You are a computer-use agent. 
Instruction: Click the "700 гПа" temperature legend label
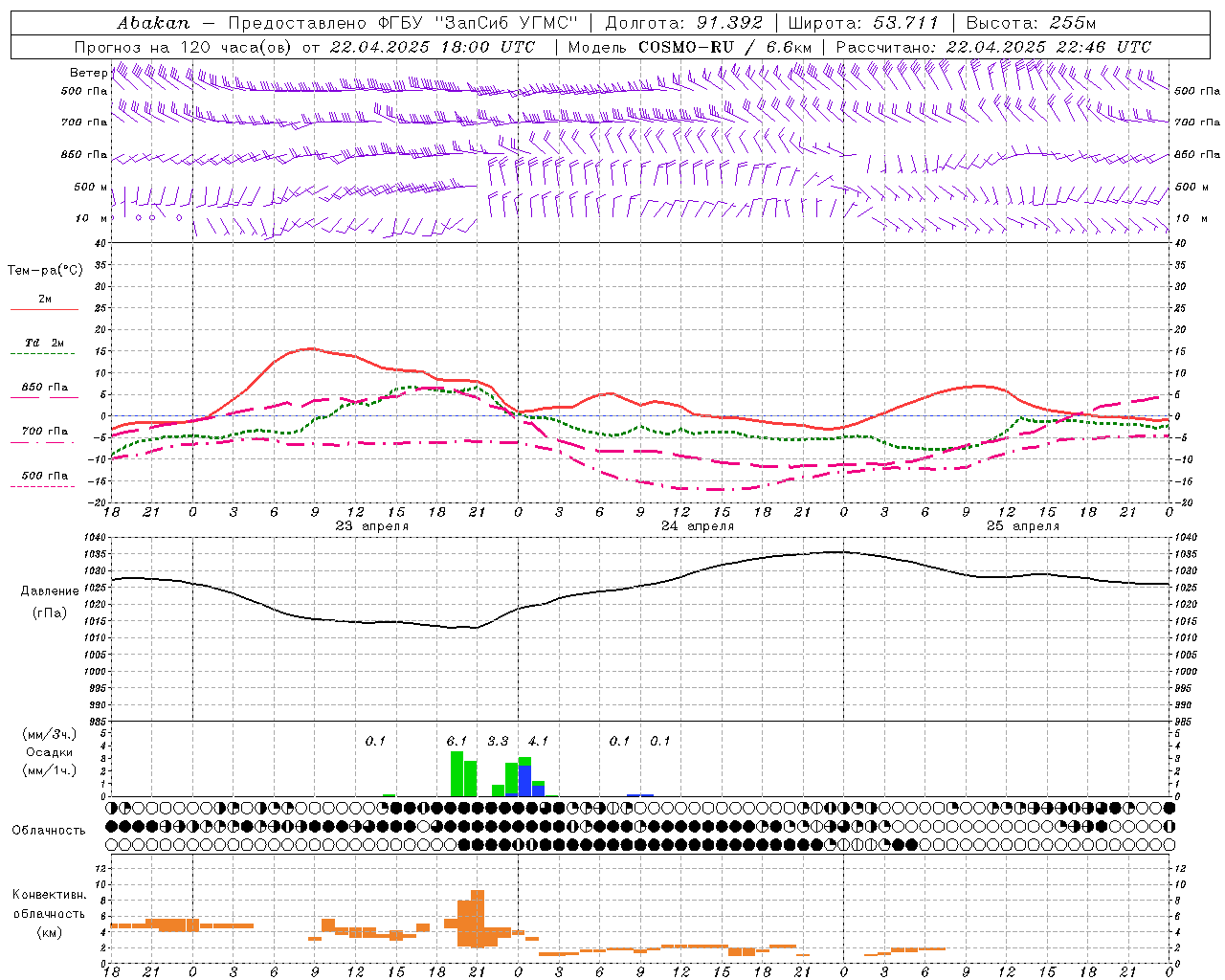click(45, 432)
